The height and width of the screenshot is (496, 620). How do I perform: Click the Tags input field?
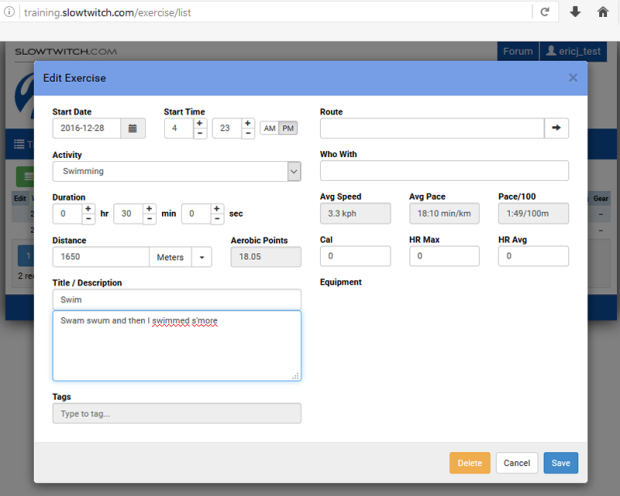[x=176, y=413]
